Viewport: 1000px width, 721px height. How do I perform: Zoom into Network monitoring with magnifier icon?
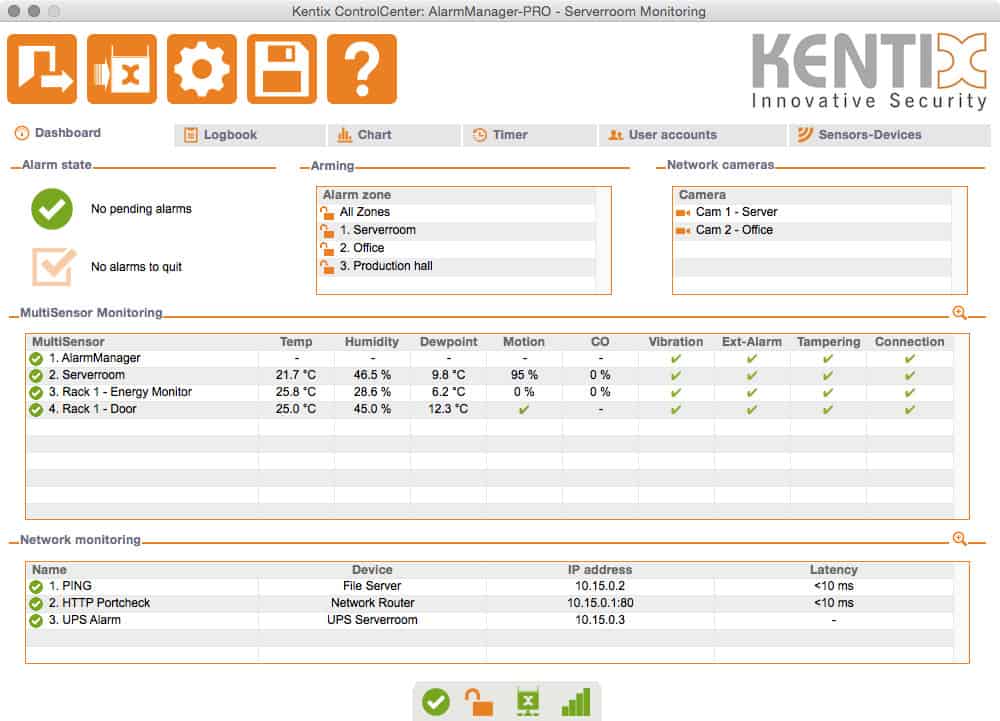point(960,539)
